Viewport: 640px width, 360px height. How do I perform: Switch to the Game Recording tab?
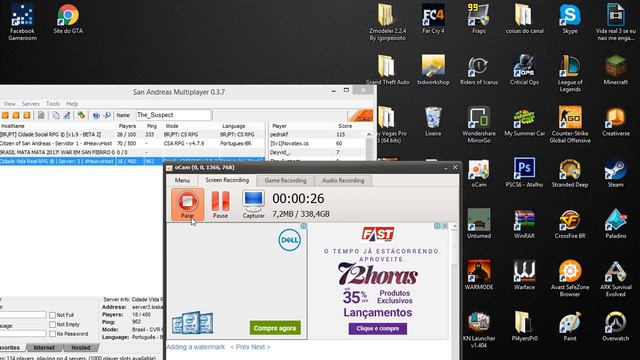pyautogui.click(x=285, y=180)
